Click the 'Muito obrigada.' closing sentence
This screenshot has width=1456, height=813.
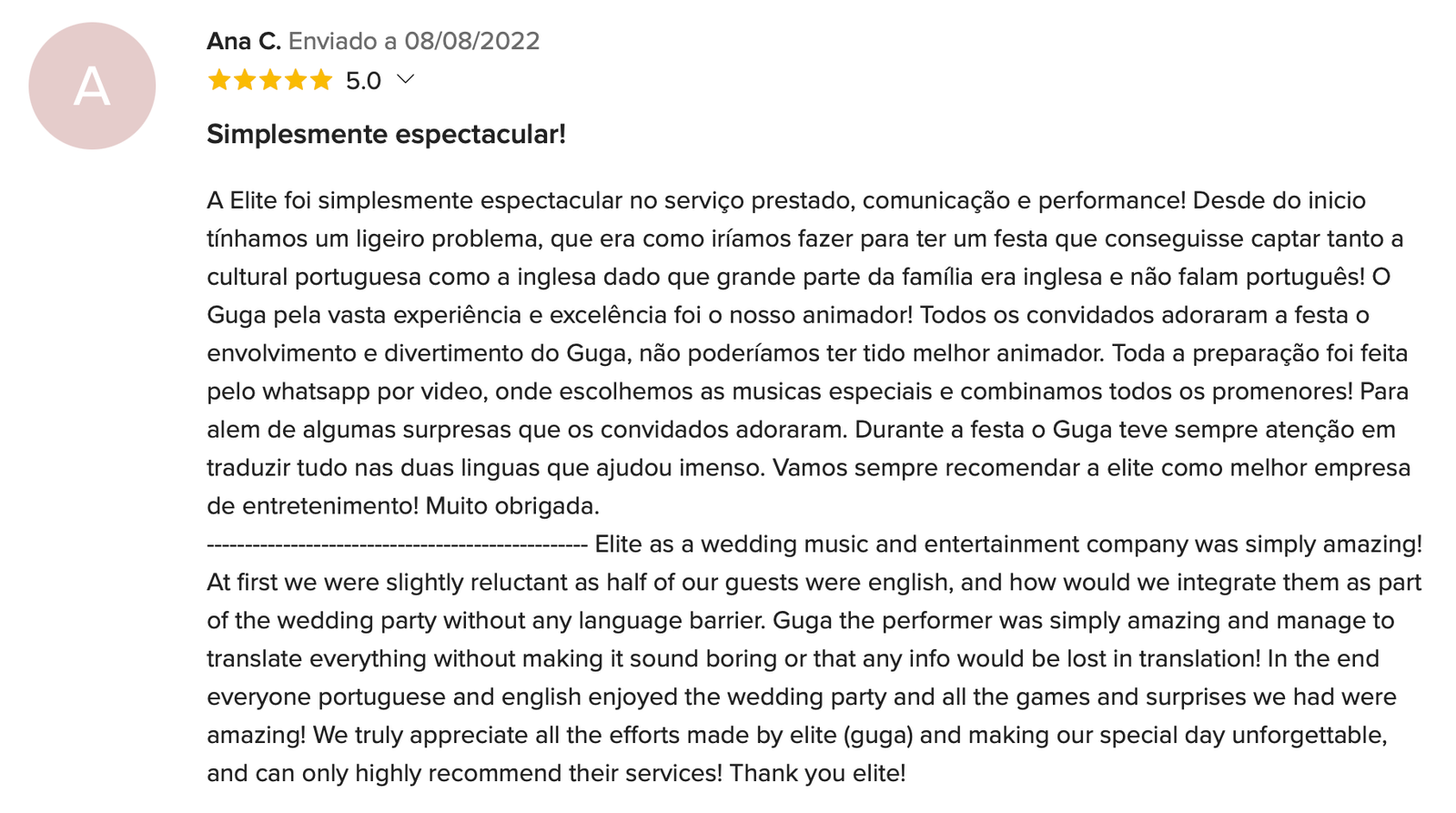(x=512, y=506)
